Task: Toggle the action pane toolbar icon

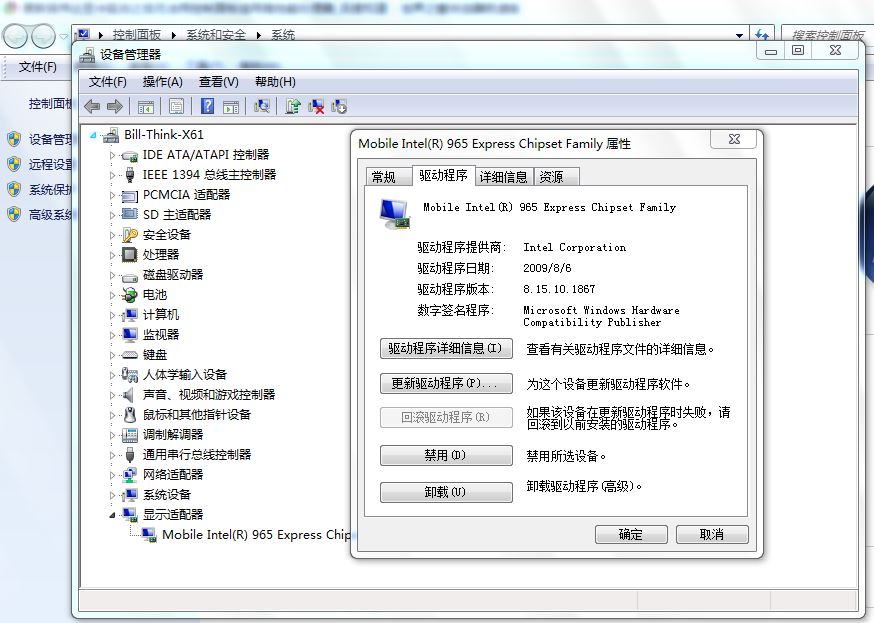Action: [231, 106]
